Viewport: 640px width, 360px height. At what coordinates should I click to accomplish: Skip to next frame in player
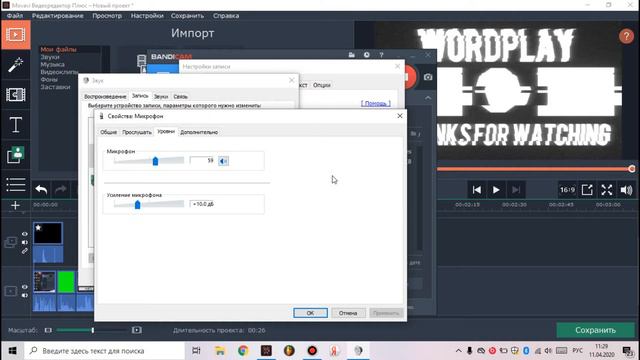tap(516, 190)
